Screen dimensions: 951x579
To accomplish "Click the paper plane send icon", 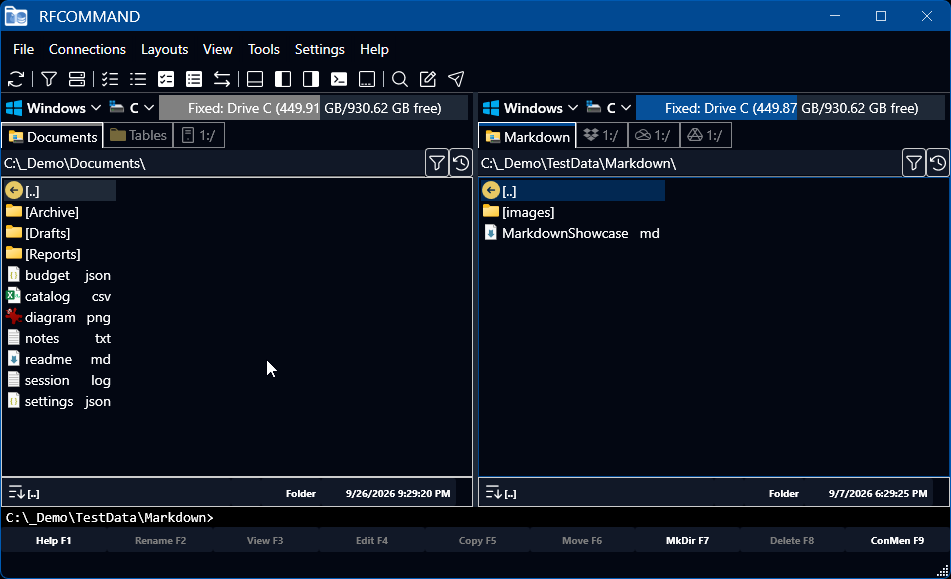I will (456, 79).
